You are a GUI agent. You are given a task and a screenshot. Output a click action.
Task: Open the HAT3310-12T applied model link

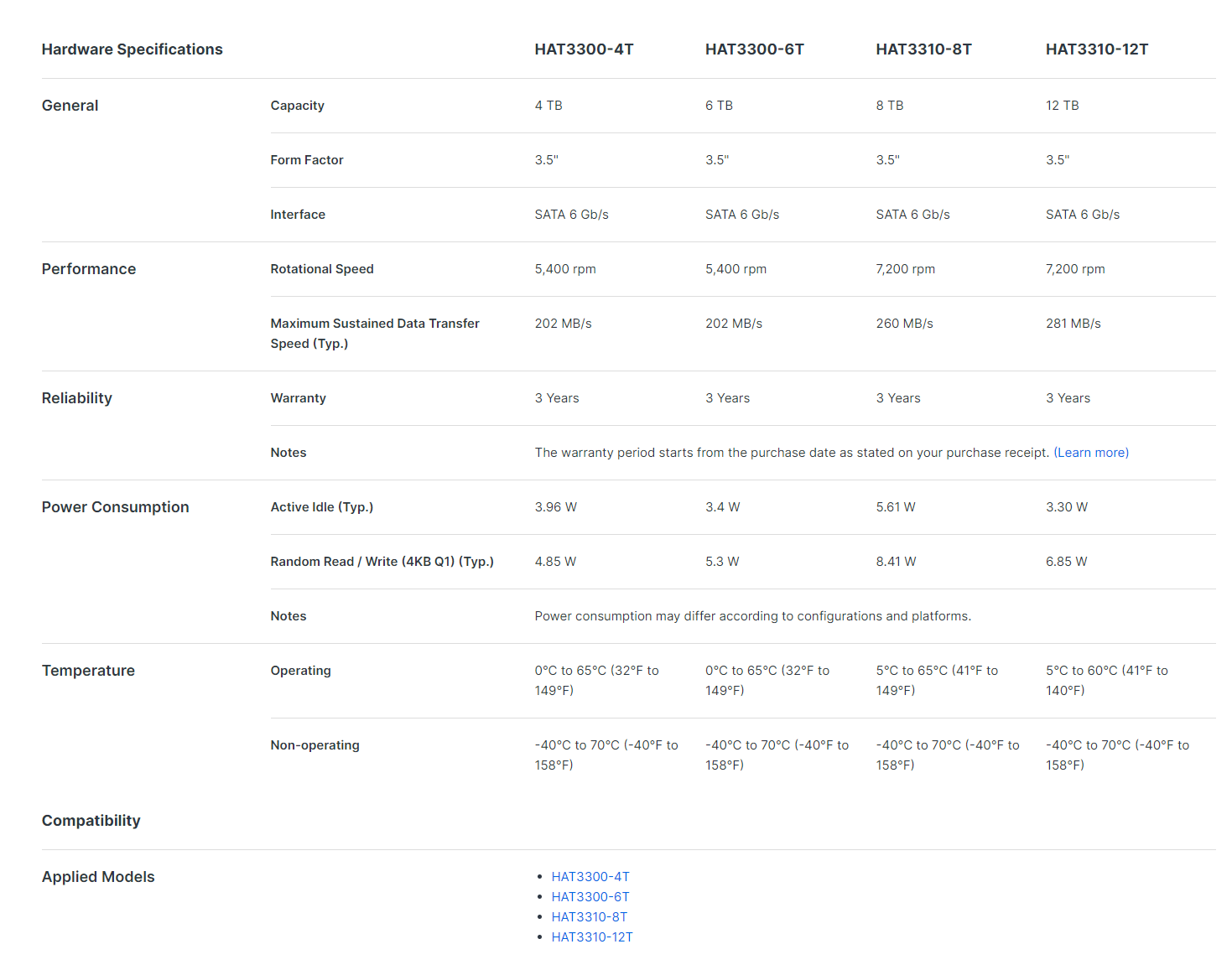pos(592,937)
